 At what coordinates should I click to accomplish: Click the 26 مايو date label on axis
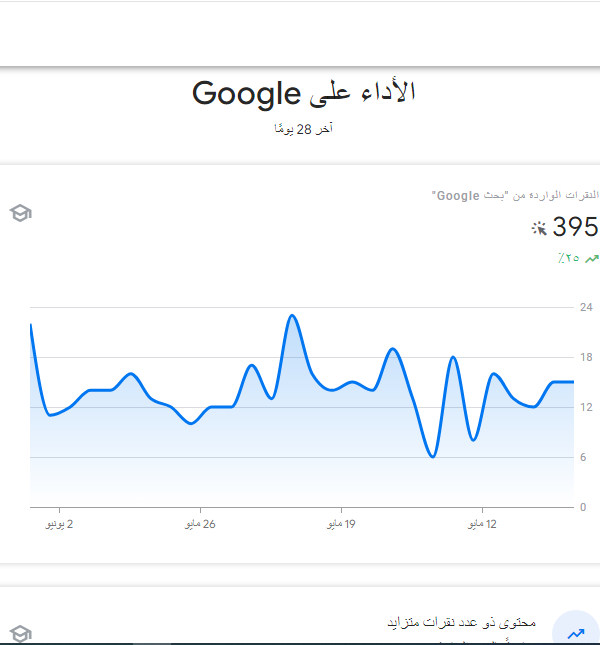coord(200,524)
